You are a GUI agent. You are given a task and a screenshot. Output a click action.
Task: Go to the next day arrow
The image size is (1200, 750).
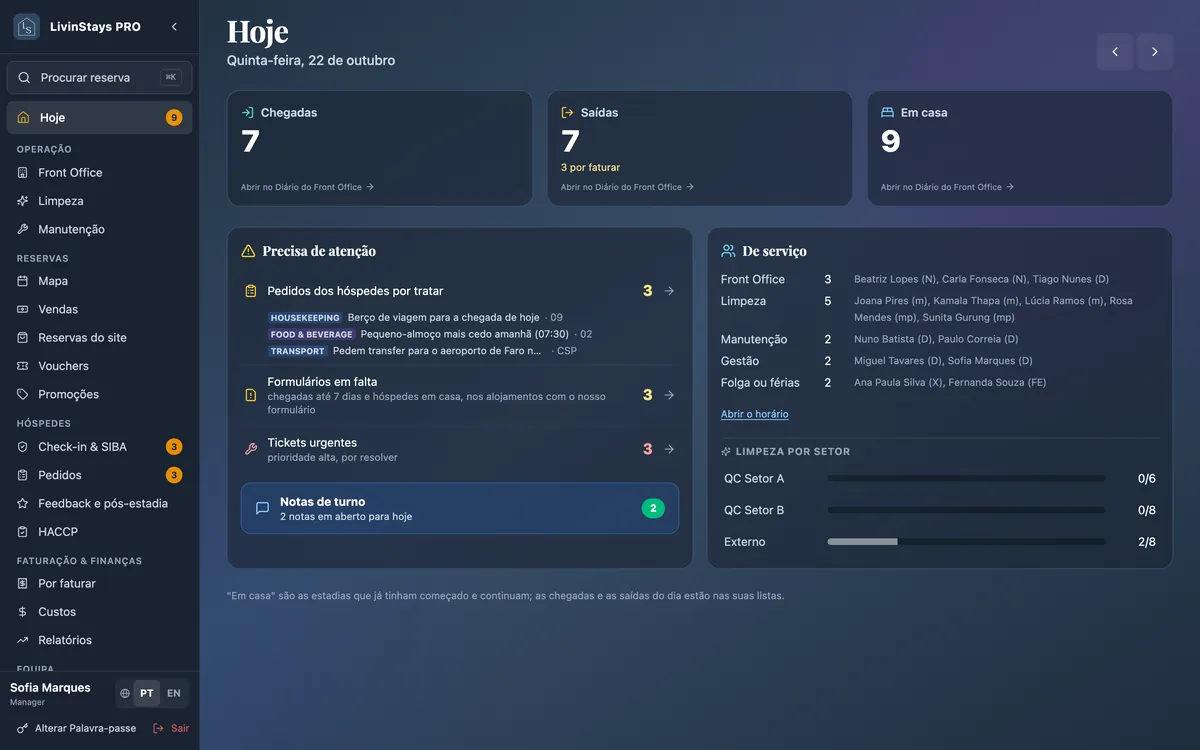[x=1155, y=51]
